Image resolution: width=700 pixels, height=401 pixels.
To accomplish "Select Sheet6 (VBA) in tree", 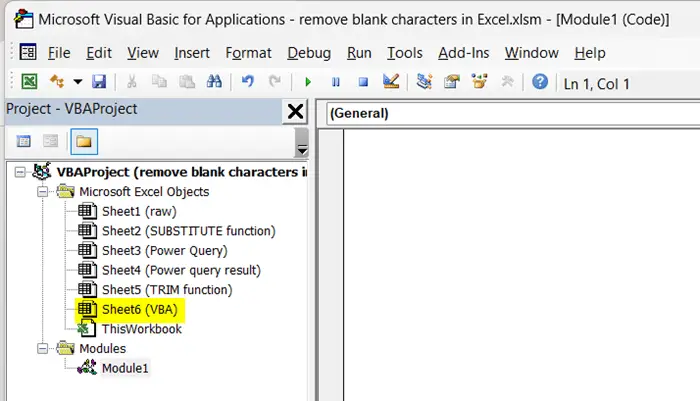I will point(139,309).
